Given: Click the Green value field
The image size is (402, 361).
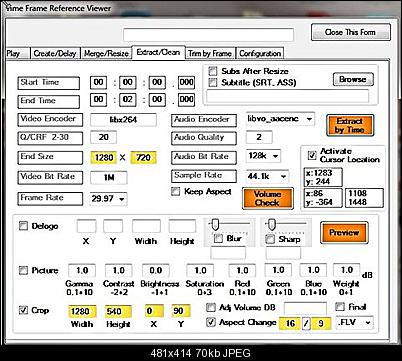Looking at the screenshot, I should (278, 270).
